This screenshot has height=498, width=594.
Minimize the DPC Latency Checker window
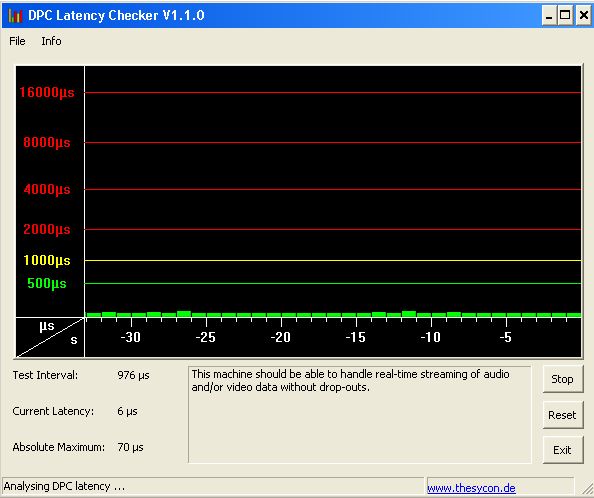pyautogui.click(x=548, y=16)
